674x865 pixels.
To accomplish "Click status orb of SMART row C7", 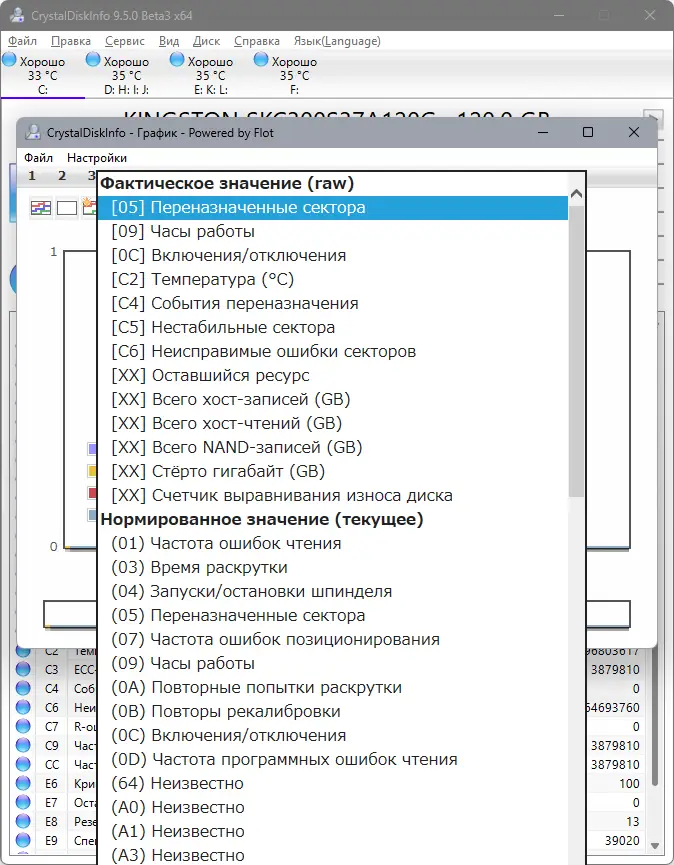I will [23, 727].
